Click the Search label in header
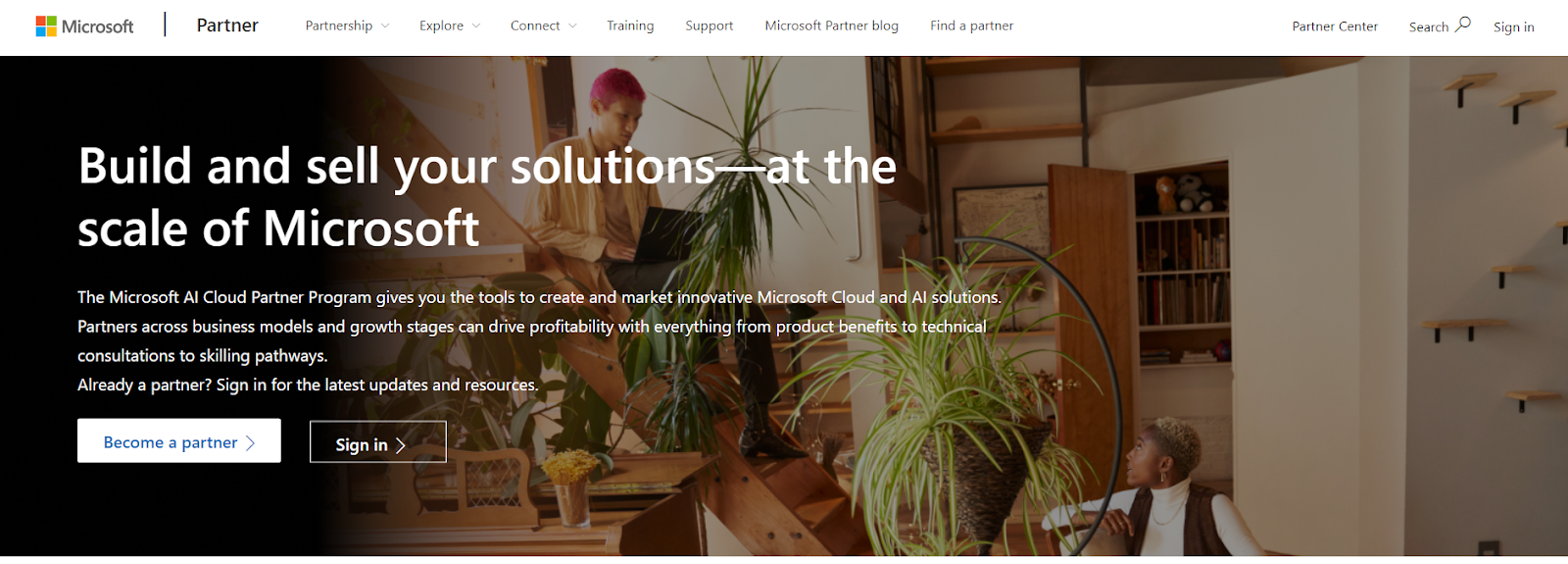Screen dimensions: 1568x564 coord(1429,26)
